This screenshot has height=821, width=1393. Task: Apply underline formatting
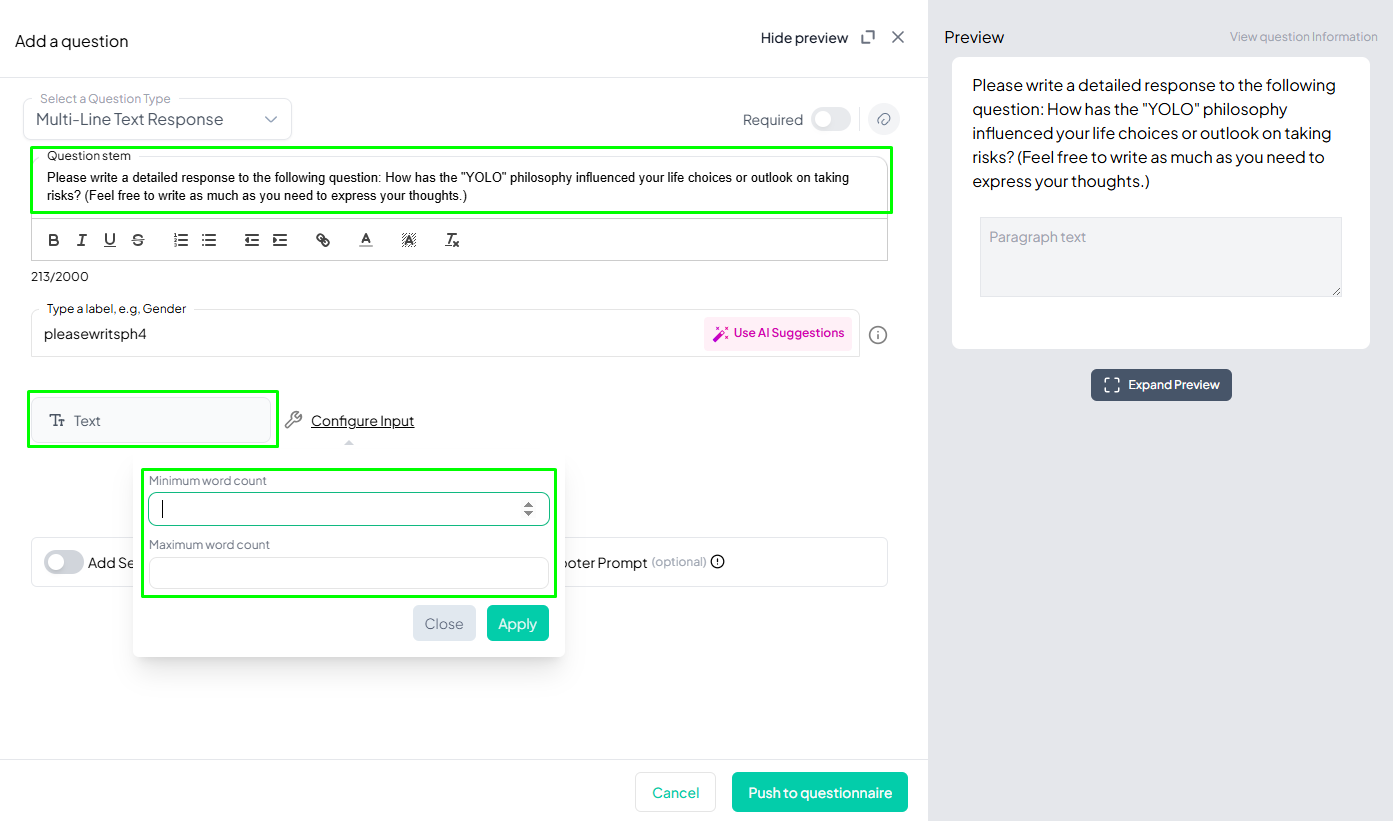(110, 240)
